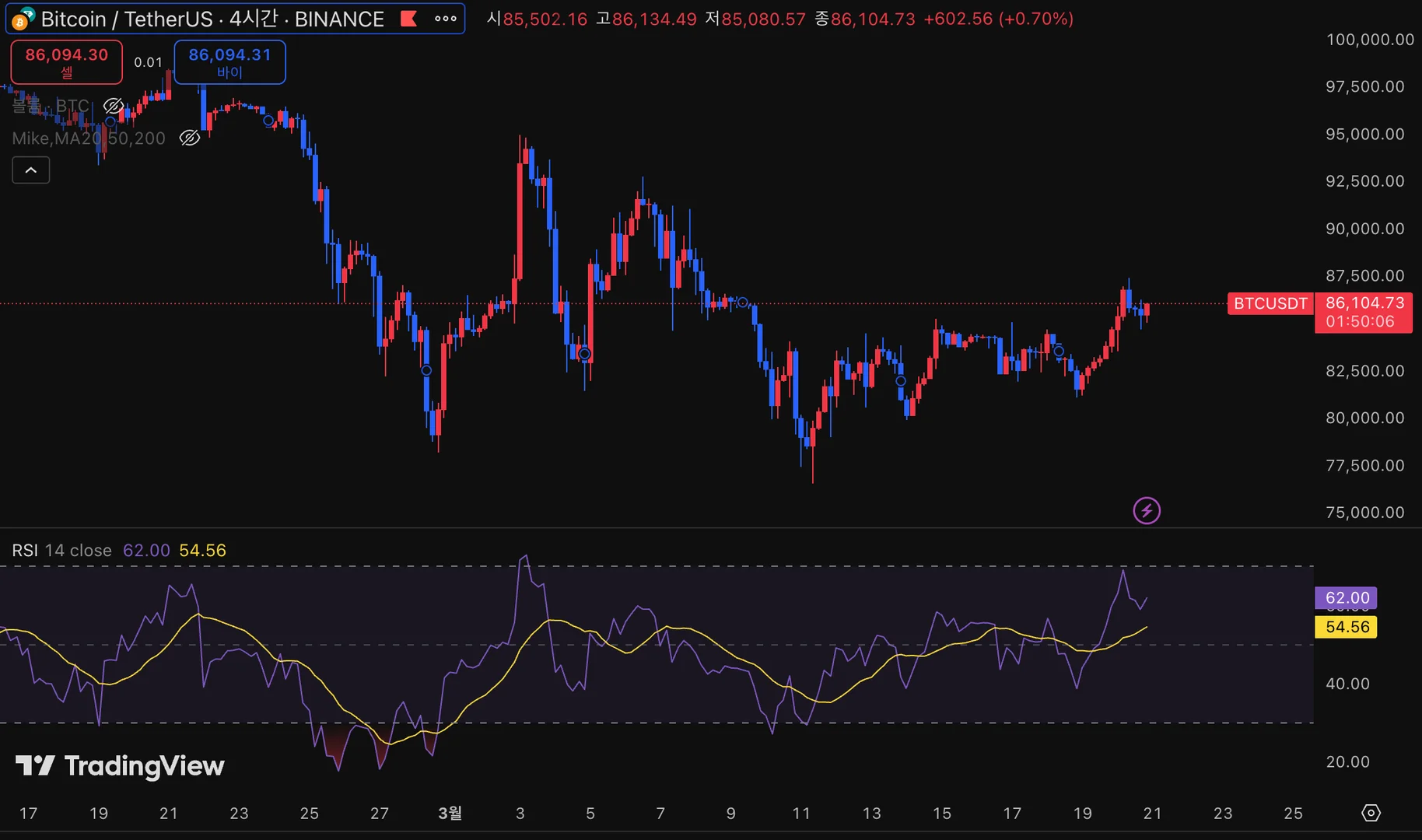Click the purple RSI value label 62.00 on axis
This screenshot has height=840, width=1422.
(x=1347, y=598)
